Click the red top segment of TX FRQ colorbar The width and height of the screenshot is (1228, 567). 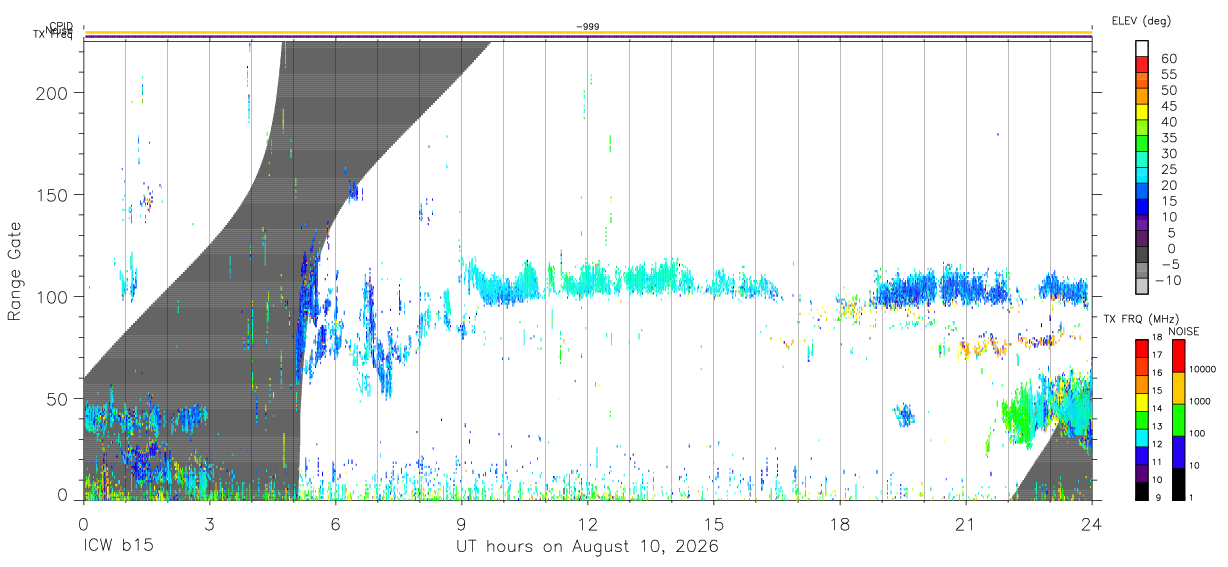coord(1142,349)
